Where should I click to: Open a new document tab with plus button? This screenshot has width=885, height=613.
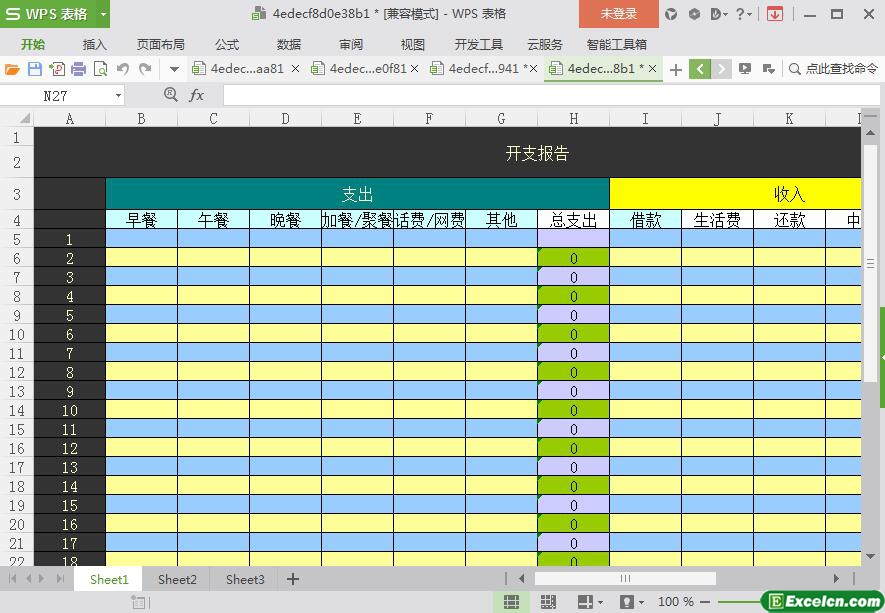click(676, 69)
